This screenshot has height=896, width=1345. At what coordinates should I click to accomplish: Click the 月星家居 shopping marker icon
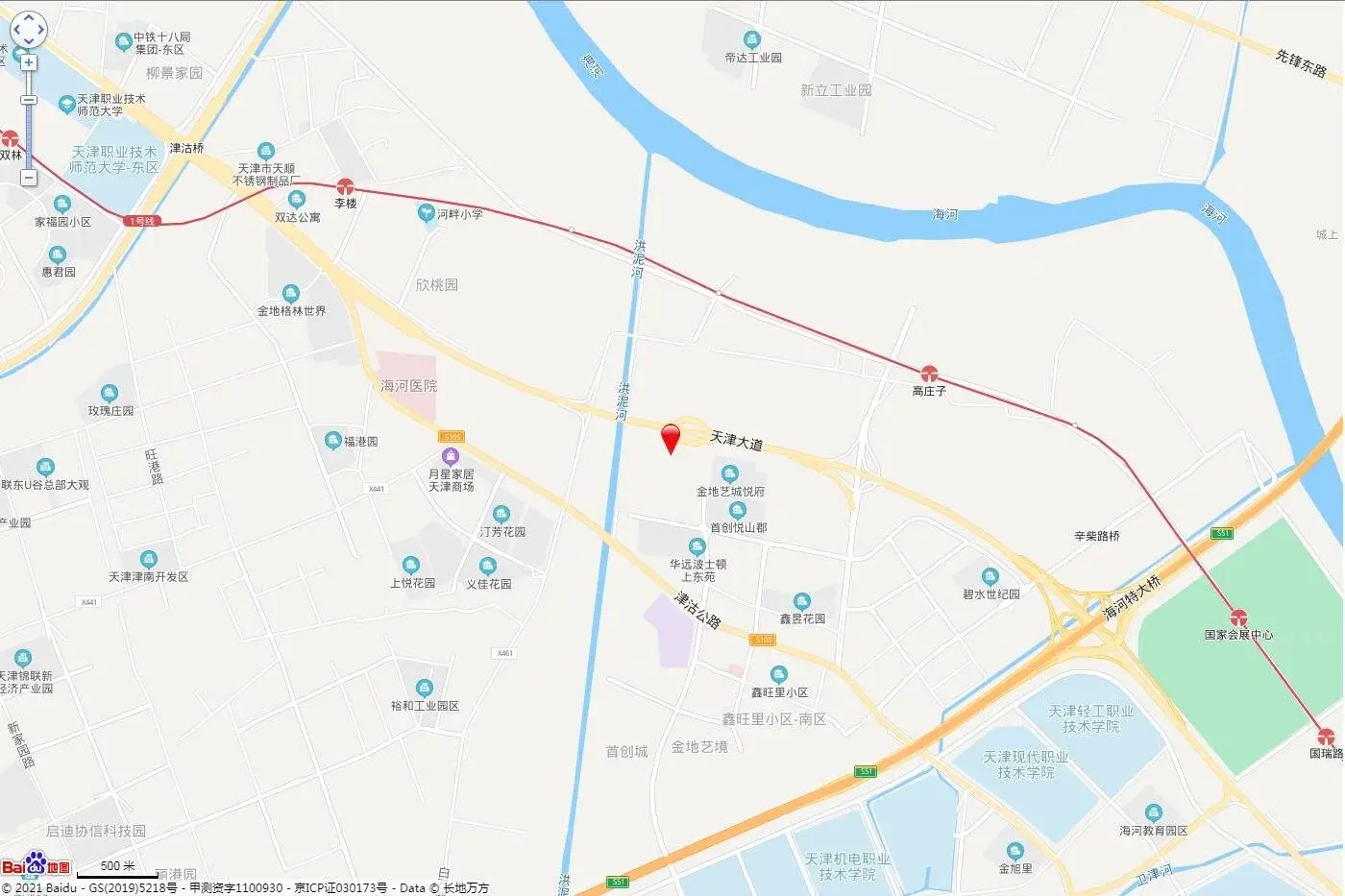tap(451, 456)
